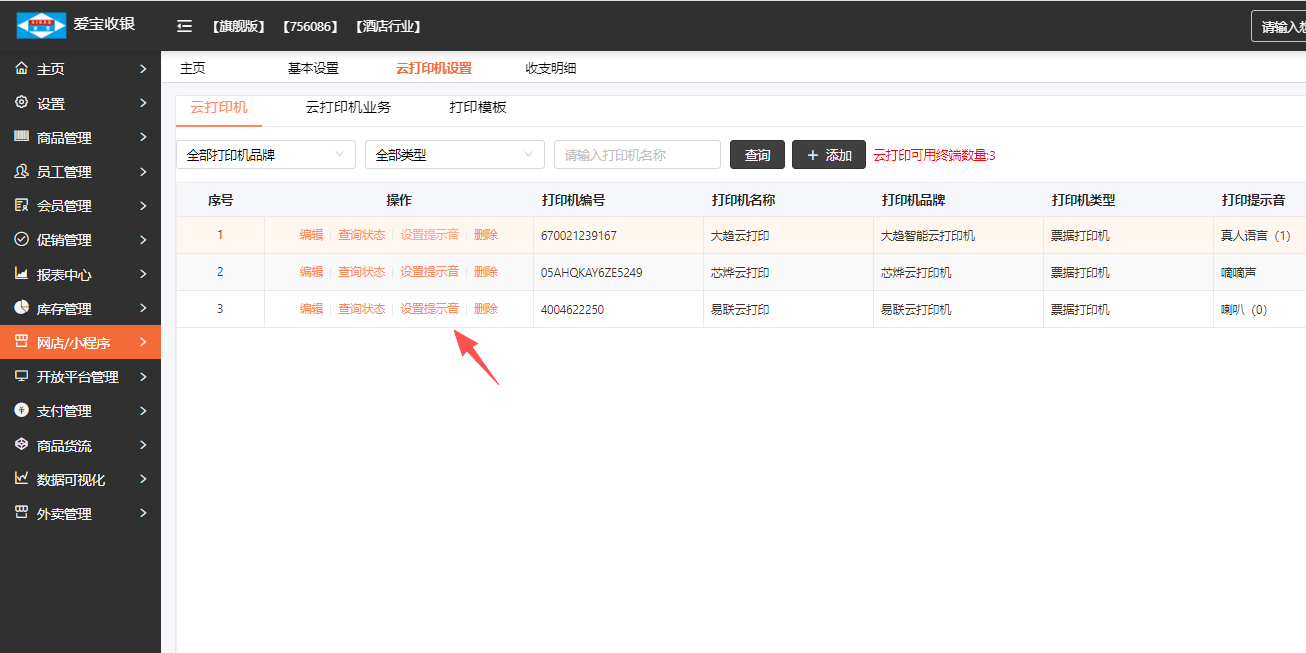Screen dimensions: 1306x653
Task: Click the 爱宝收银 logo image
Action: click(41, 25)
